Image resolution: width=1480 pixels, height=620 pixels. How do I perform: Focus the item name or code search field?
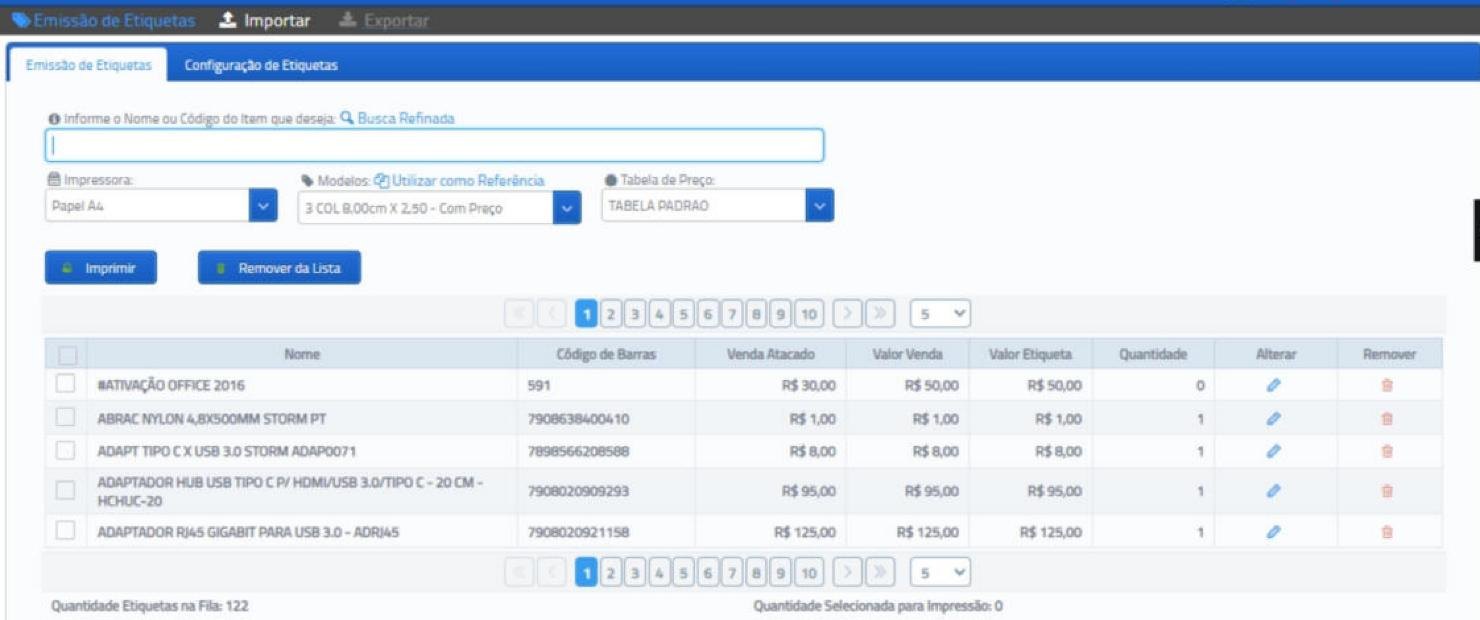coord(434,145)
